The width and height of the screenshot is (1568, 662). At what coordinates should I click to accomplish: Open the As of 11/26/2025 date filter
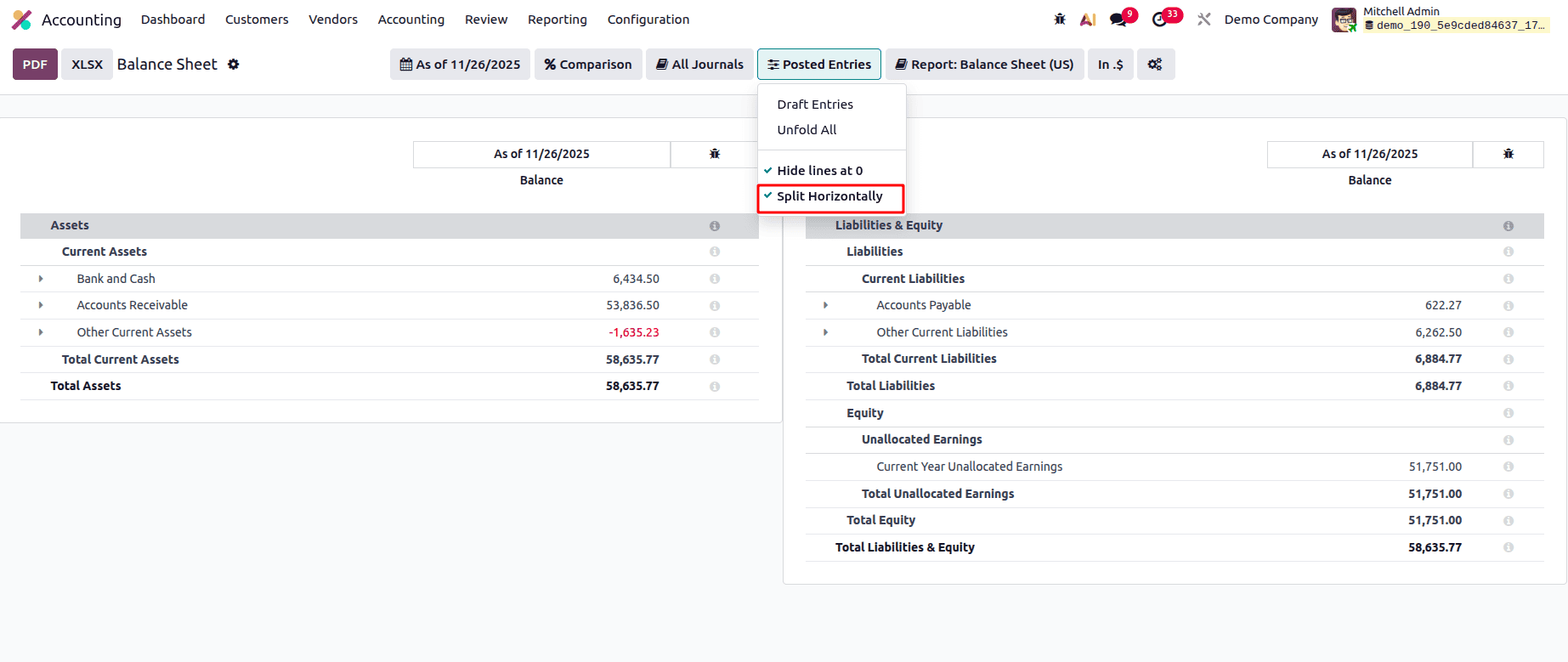click(460, 65)
